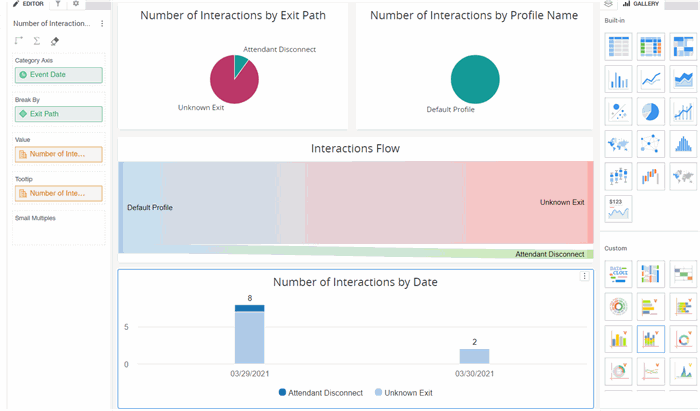This screenshot has height=411, width=700.
Task: Switch to the Editor tab
Action: point(27,4)
